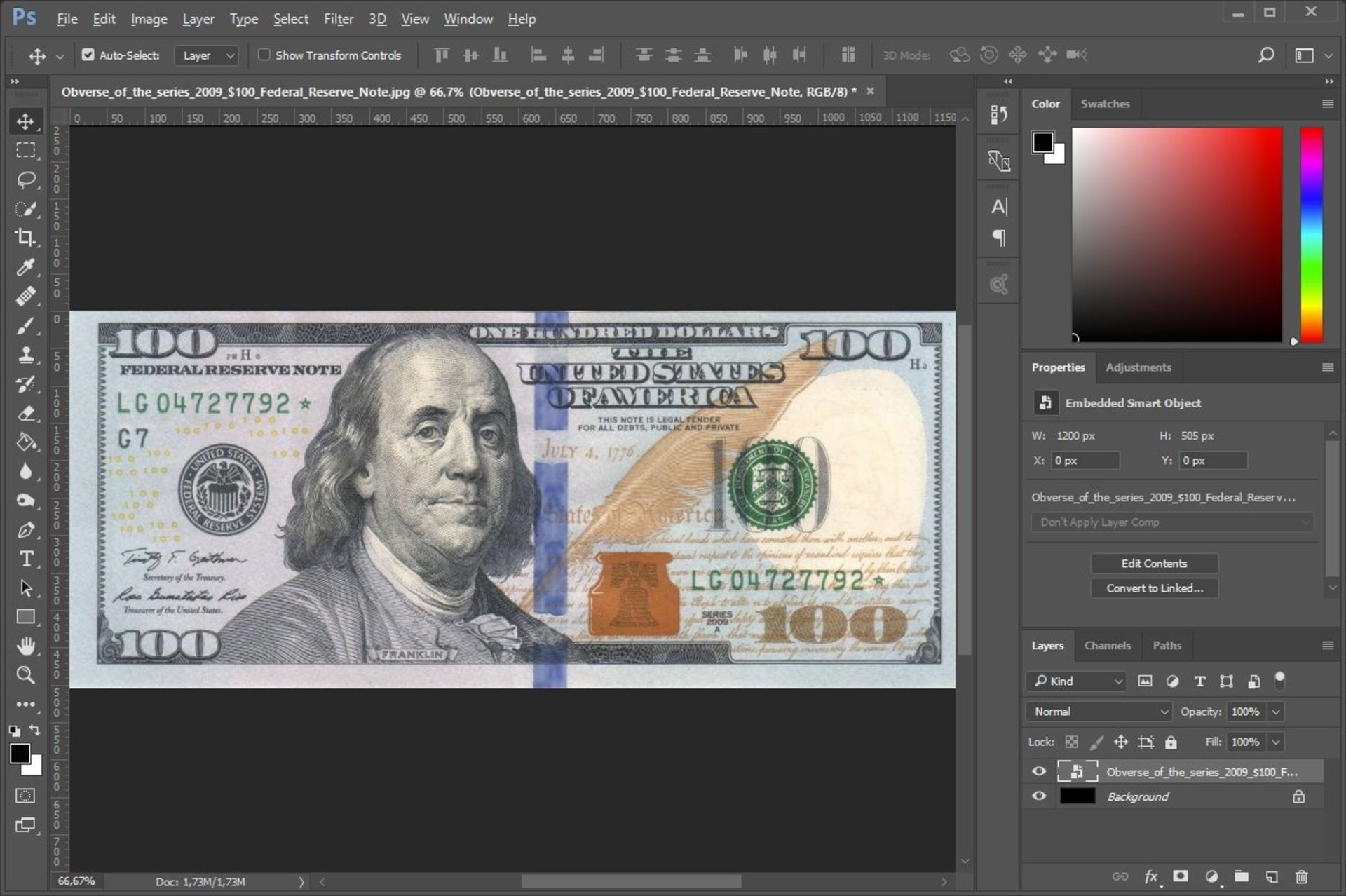The image size is (1346, 896).
Task: Create a new layer with bottom icon
Action: [1272, 876]
